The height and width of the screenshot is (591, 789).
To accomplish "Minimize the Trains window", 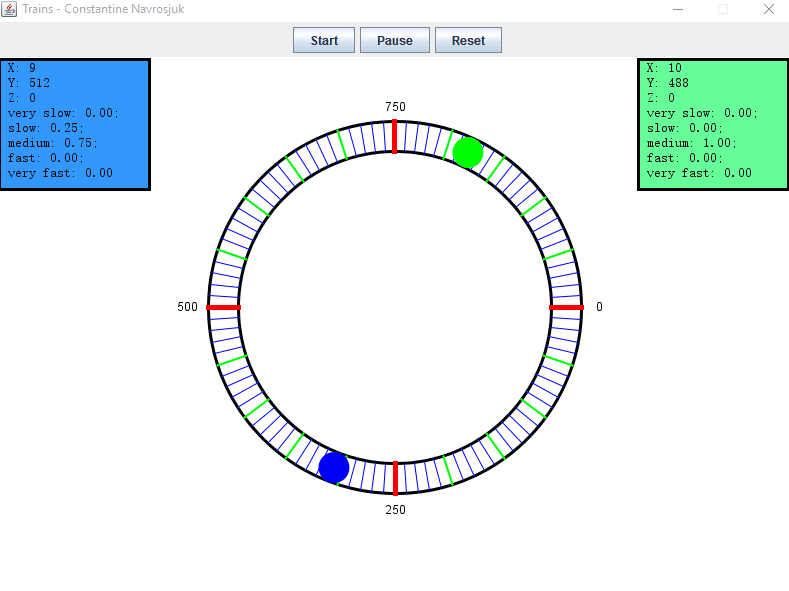I will 677,9.
